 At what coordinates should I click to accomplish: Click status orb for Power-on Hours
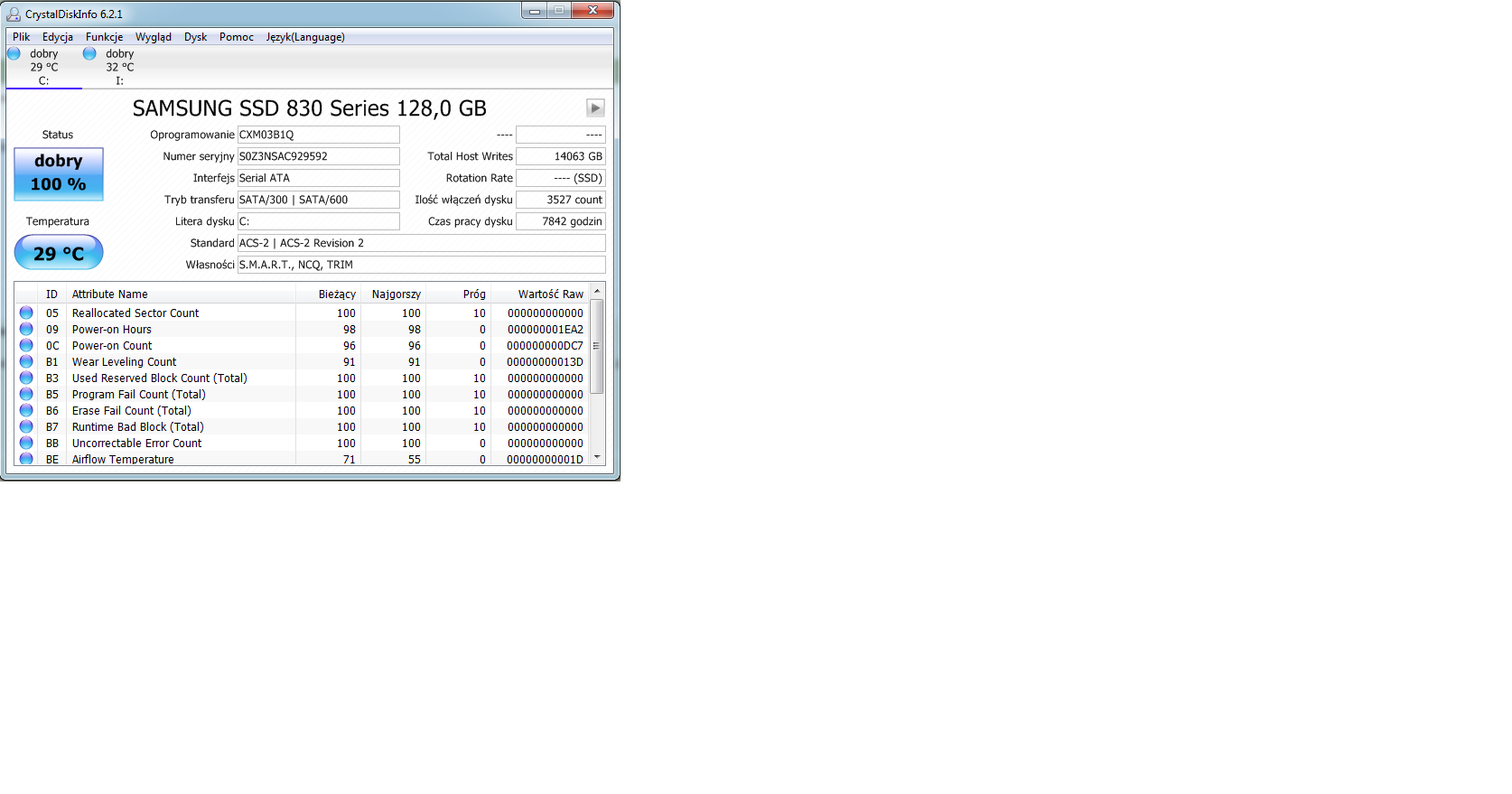point(26,329)
